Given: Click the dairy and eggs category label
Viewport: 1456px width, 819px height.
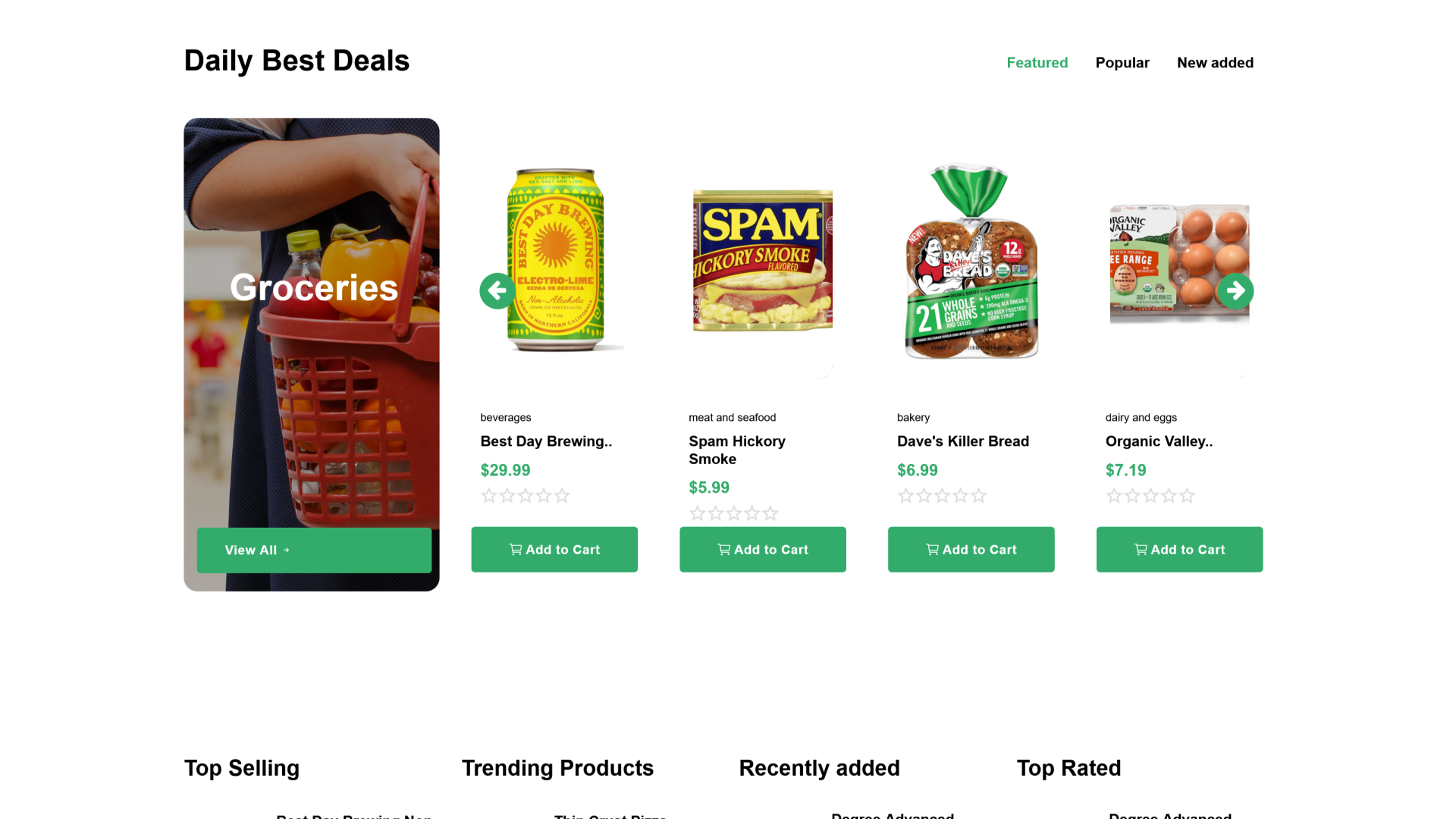Looking at the screenshot, I should [x=1141, y=418].
